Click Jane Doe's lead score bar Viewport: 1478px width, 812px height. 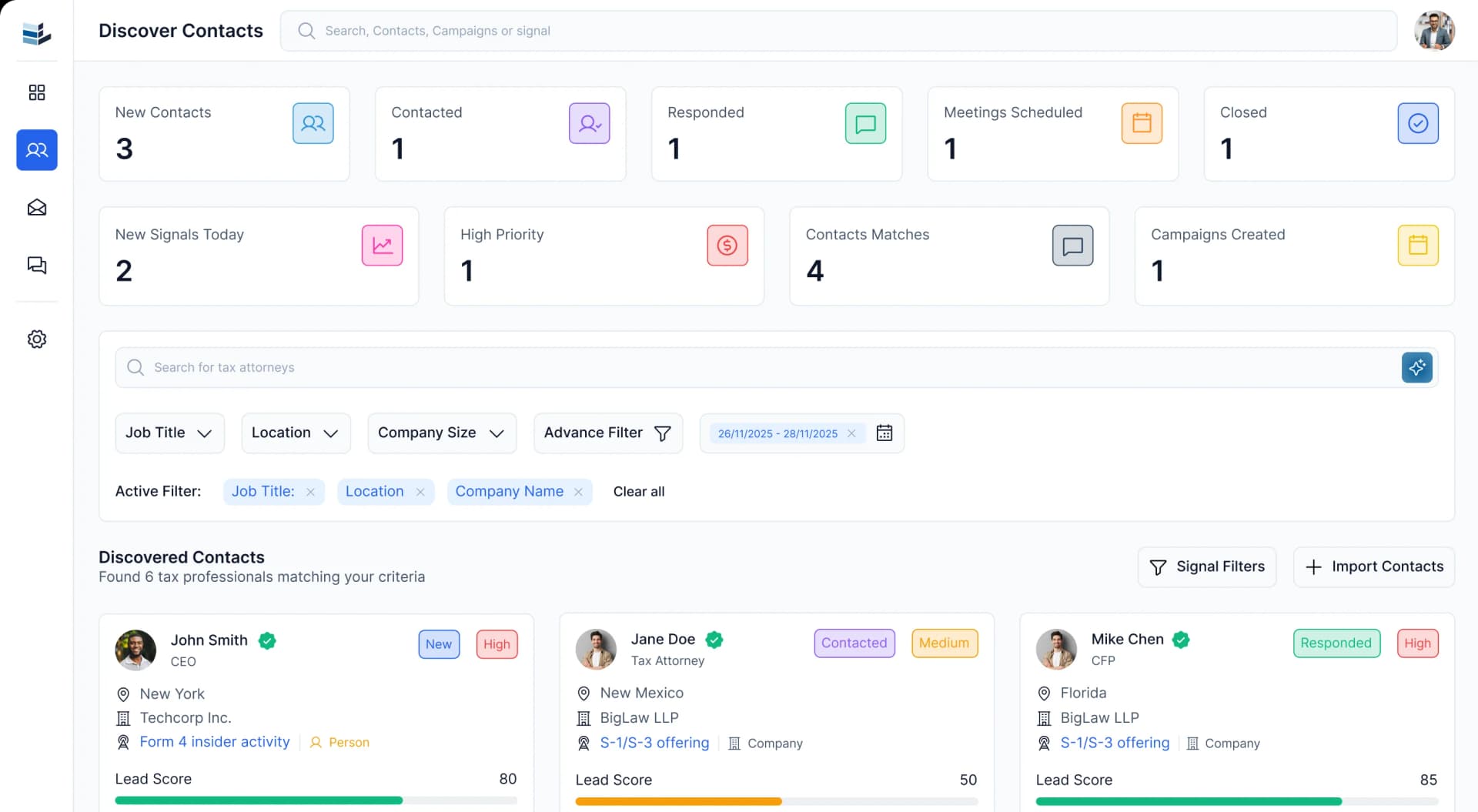[776, 801]
